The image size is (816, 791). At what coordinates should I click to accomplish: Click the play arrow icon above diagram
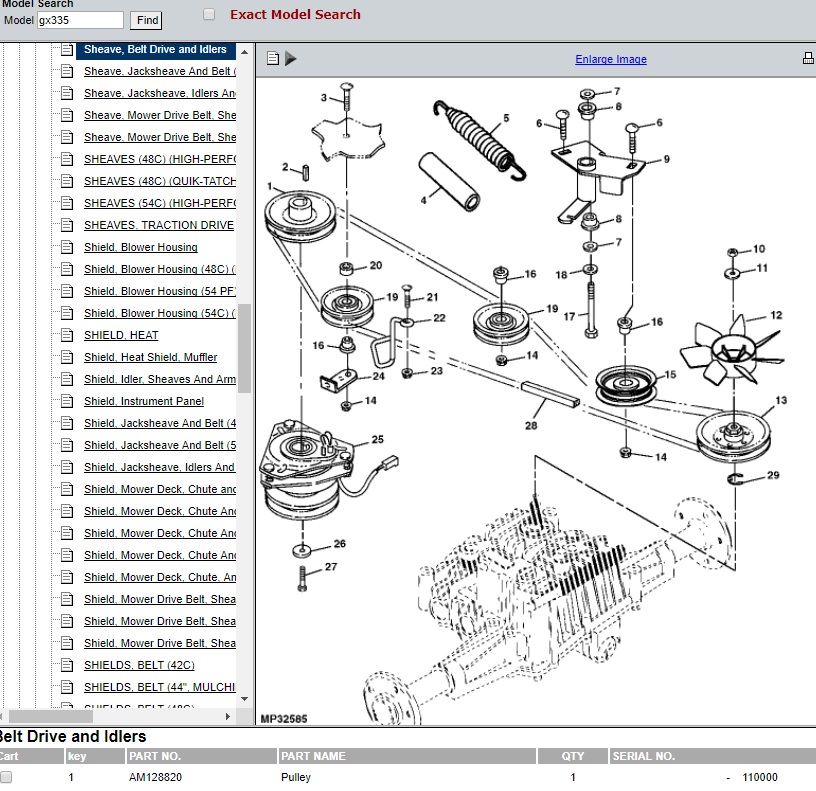291,59
